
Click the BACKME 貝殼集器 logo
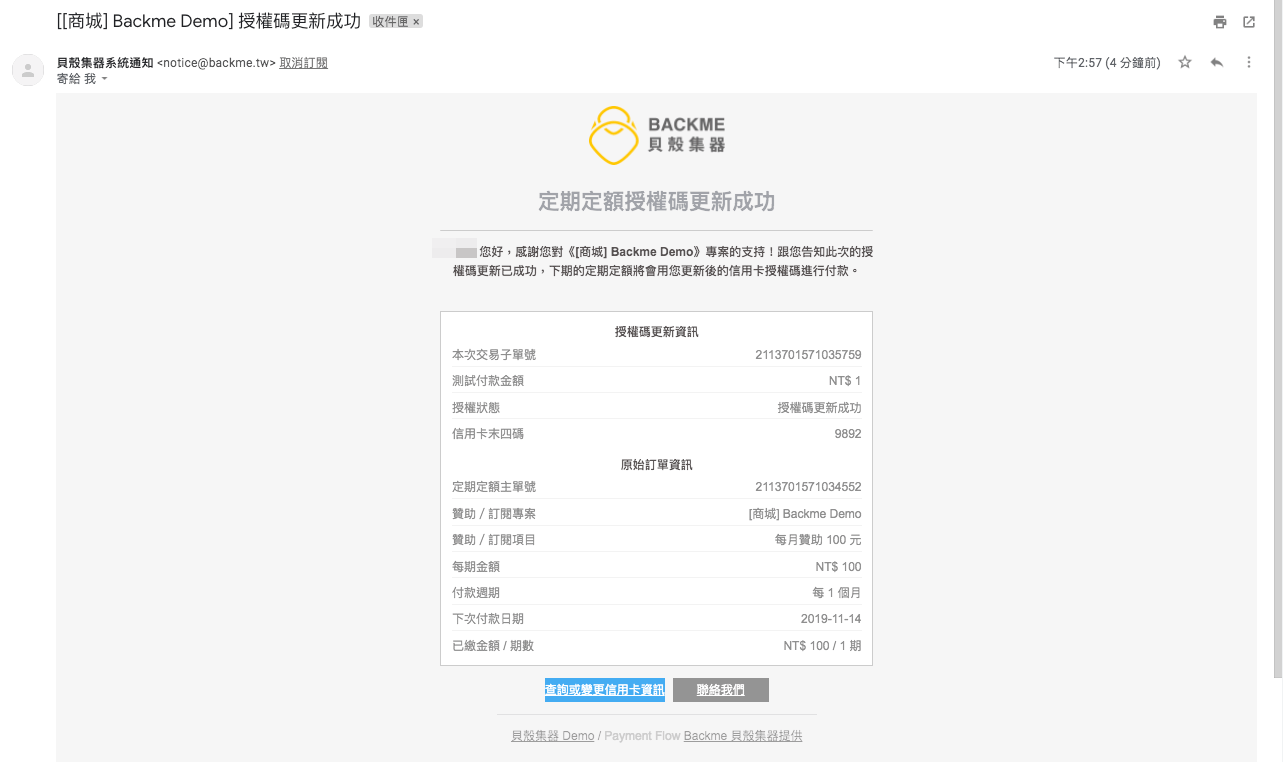(657, 135)
